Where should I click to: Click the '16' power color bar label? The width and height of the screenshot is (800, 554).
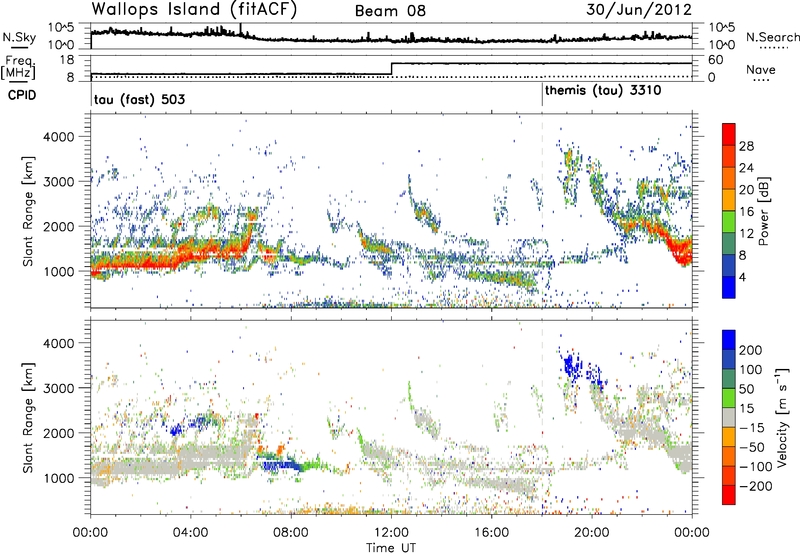point(746,212)
